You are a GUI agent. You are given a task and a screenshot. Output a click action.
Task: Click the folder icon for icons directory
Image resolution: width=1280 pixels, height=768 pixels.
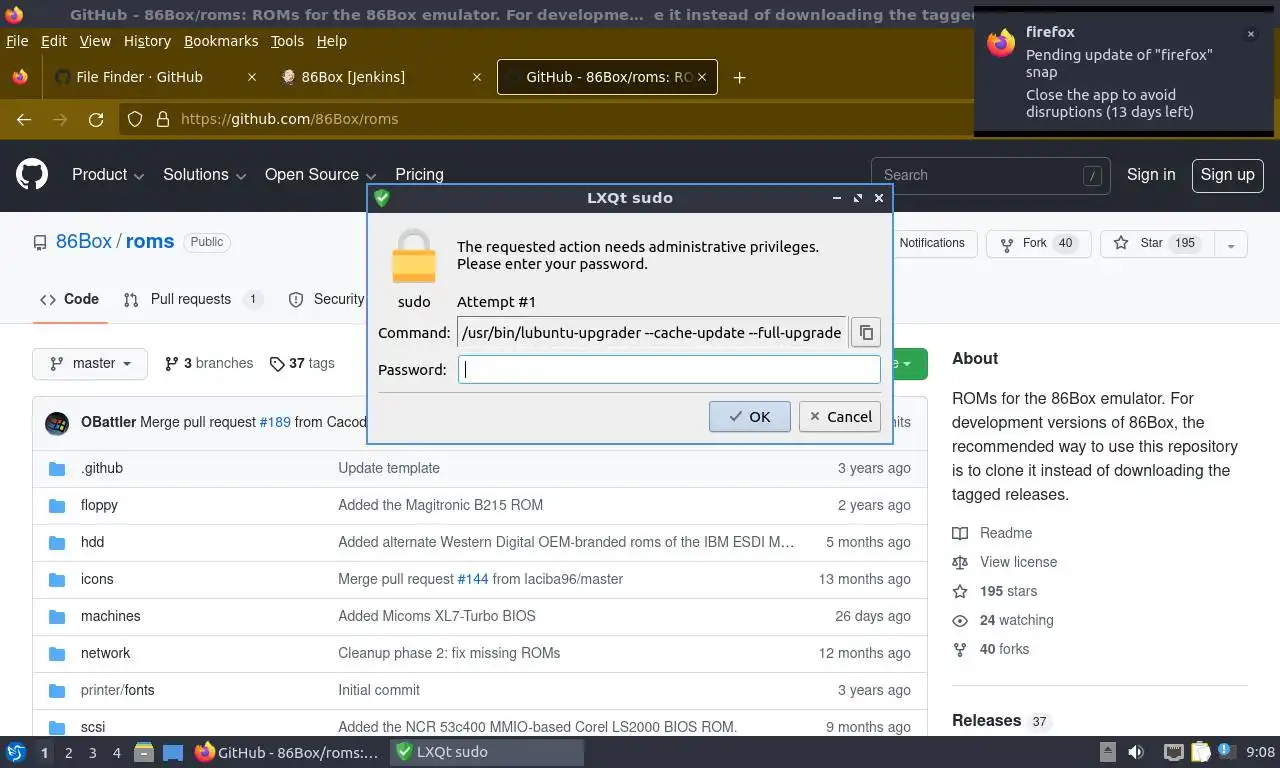click(57, 579)
